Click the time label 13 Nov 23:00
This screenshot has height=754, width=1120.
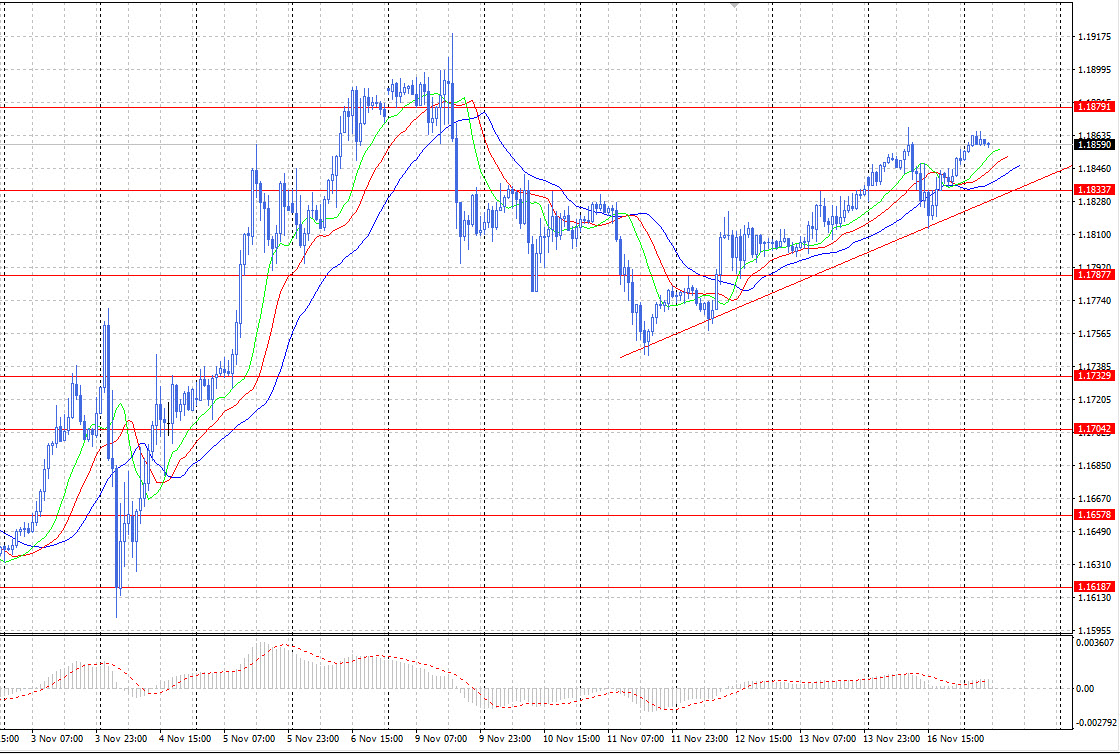891,738
